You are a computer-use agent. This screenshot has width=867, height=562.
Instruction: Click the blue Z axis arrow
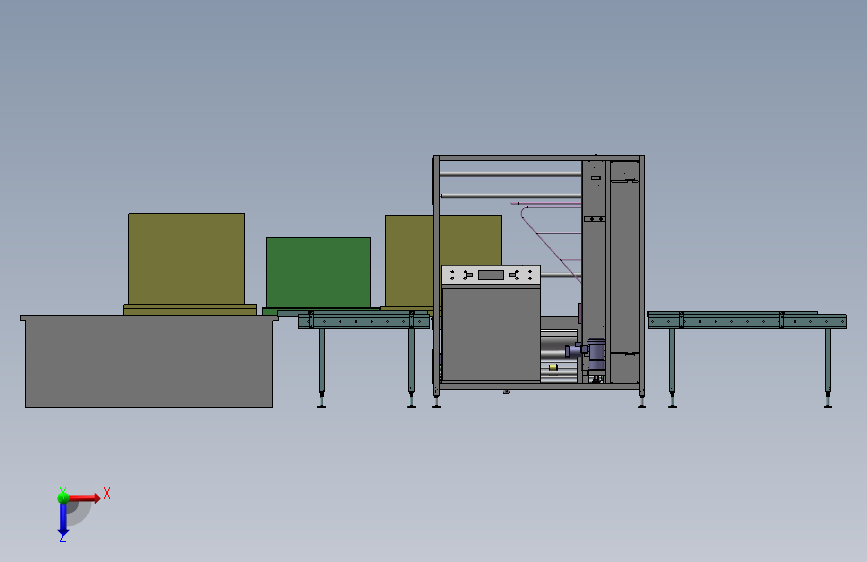coord(63,520)
